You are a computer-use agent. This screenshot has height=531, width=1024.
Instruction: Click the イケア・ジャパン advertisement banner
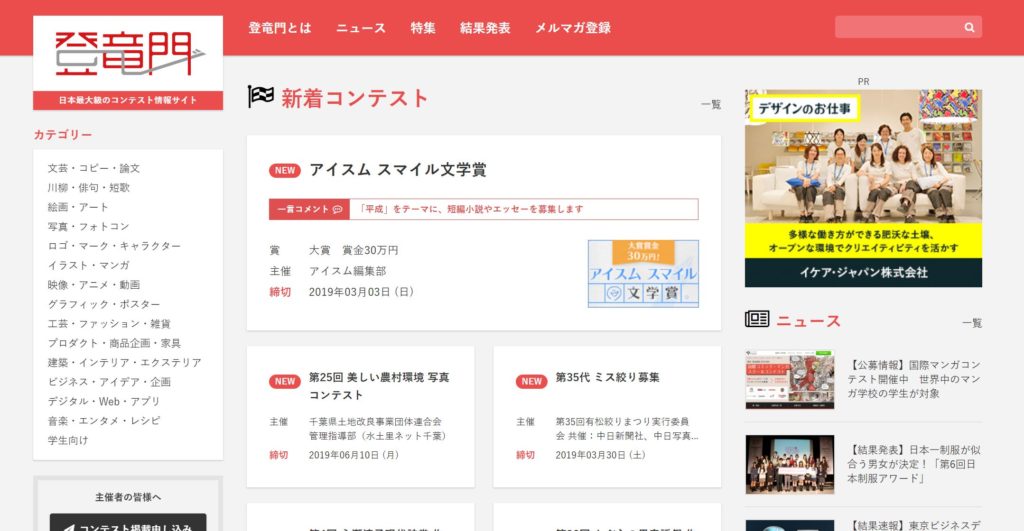click(x=863, y=188)
